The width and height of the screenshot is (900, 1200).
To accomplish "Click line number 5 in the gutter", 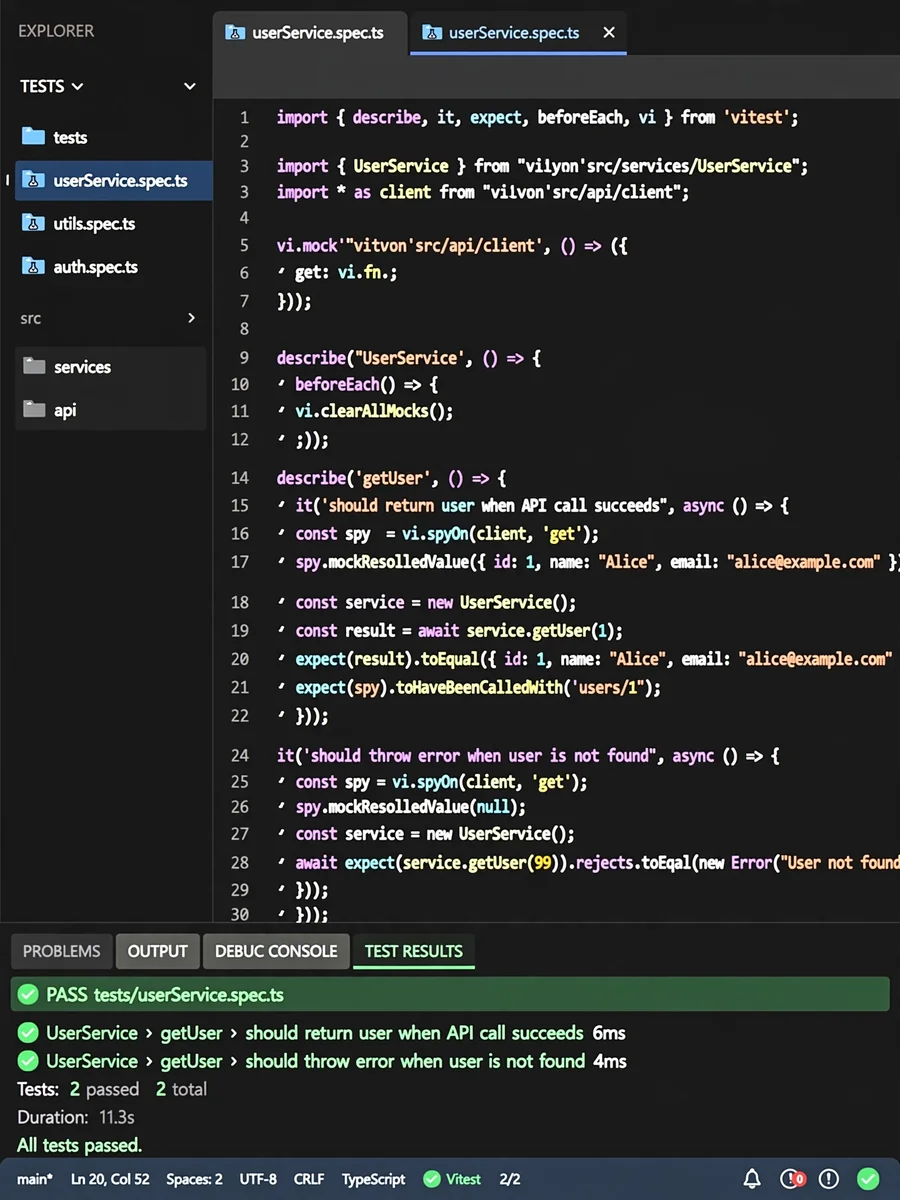I will pos(244,245).
